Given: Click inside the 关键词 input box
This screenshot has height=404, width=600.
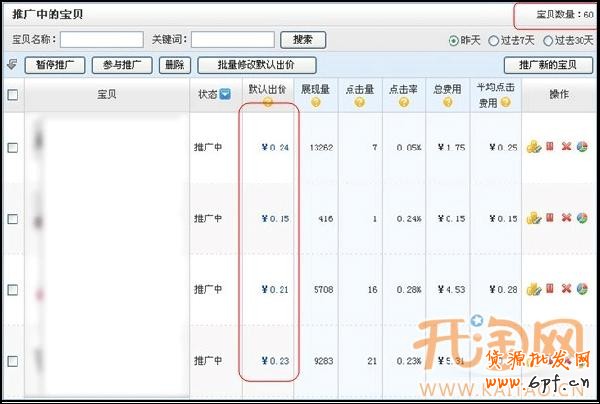Looking at the screenshot, I should 232,40.
